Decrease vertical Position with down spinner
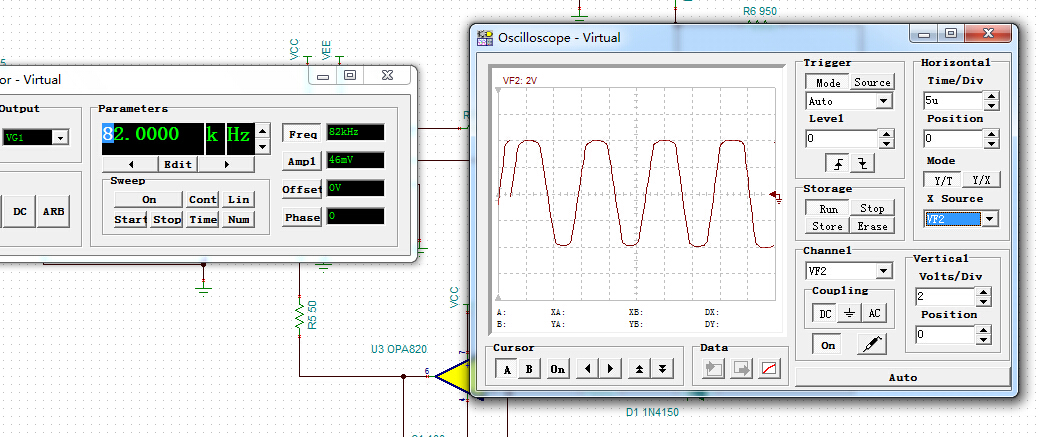This screenshot has width=1039, height=437. 983,339
